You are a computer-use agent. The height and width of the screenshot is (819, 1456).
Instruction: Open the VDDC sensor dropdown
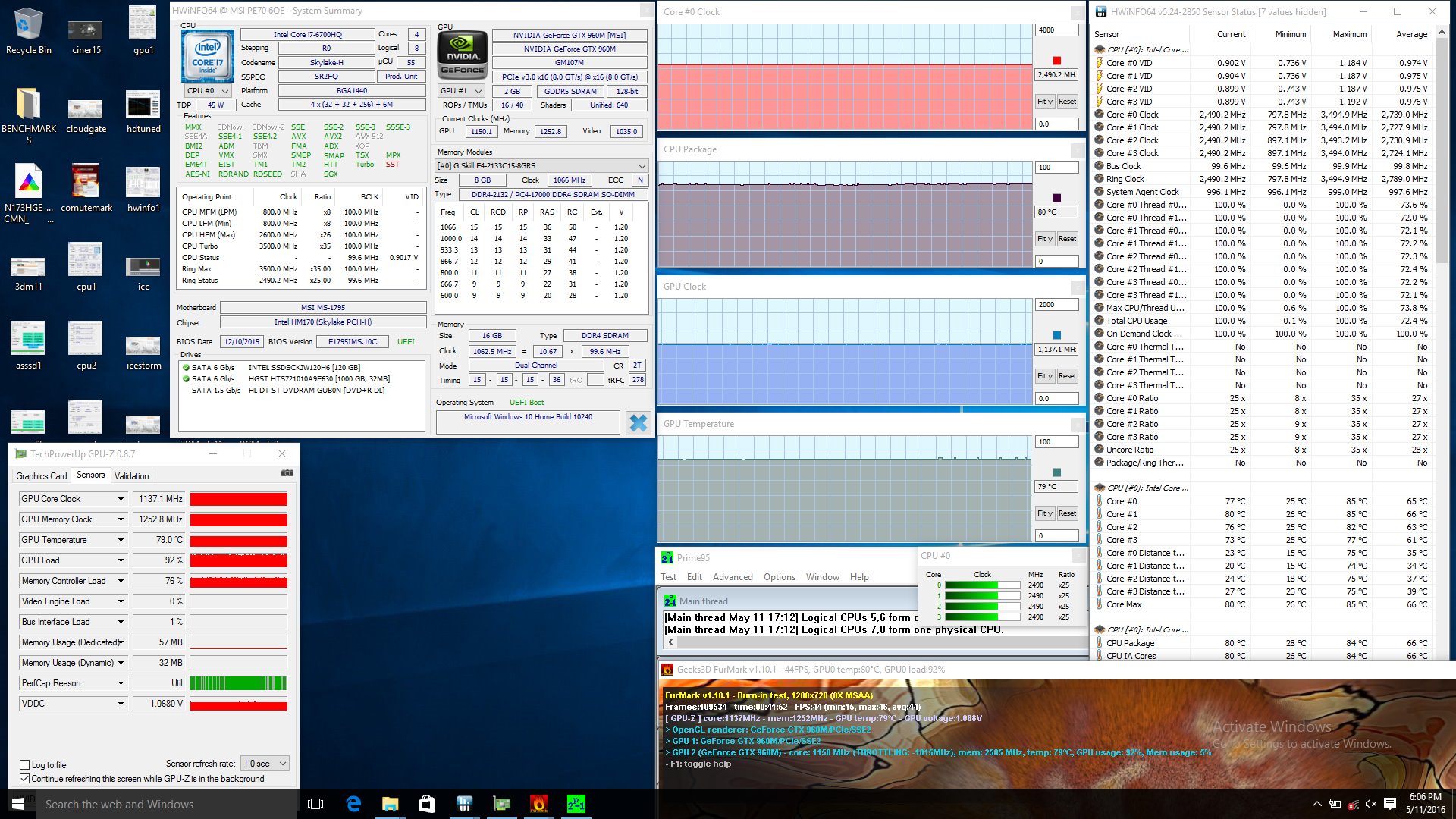pos(121,704)
